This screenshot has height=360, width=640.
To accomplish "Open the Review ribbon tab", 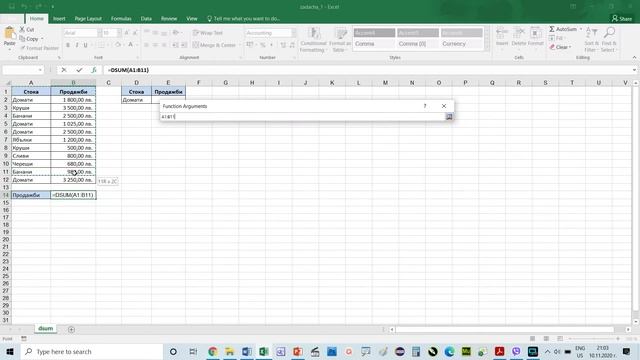I will (169, 19).
